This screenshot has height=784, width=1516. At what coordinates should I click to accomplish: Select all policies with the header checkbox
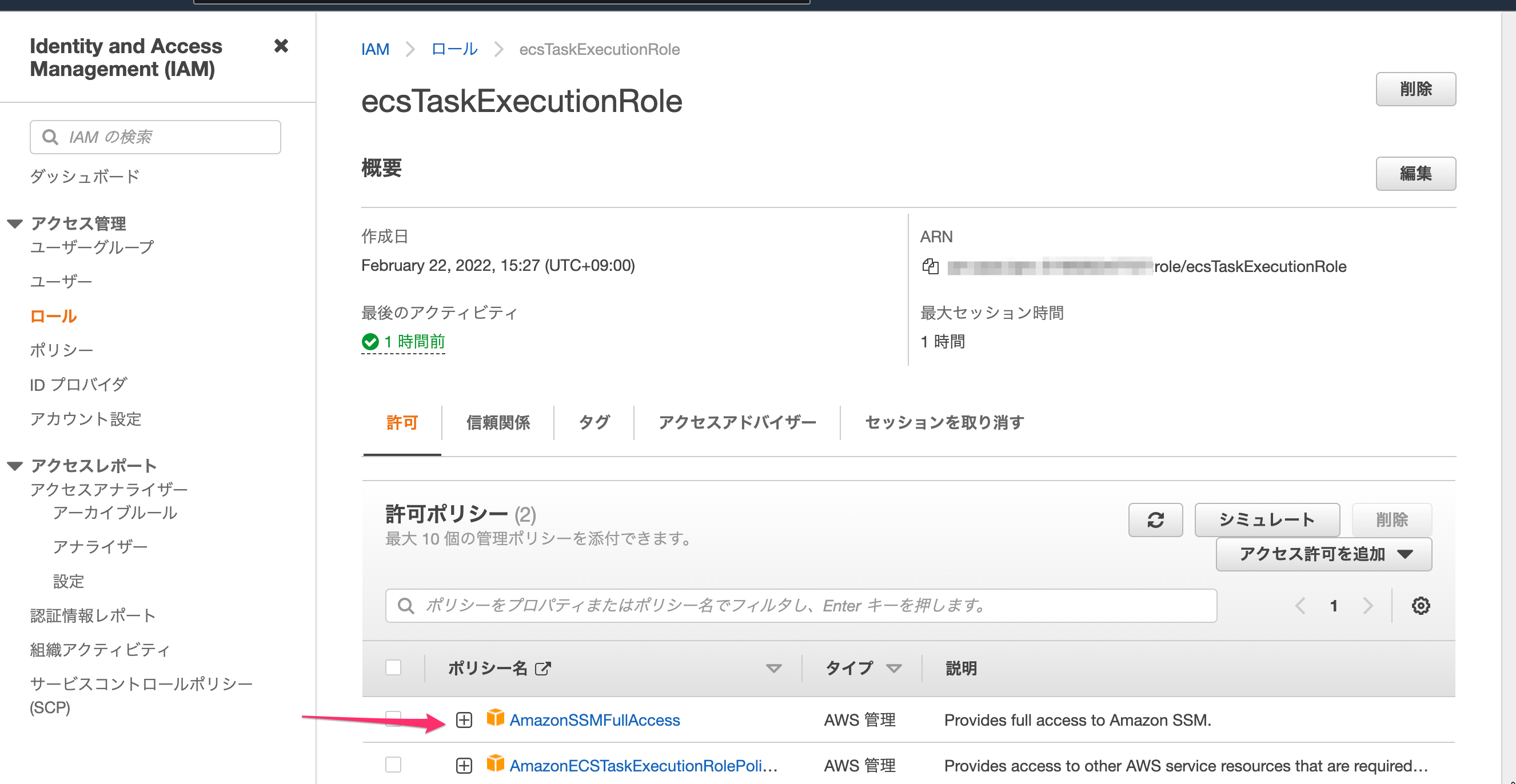click(x=393, y=667)
